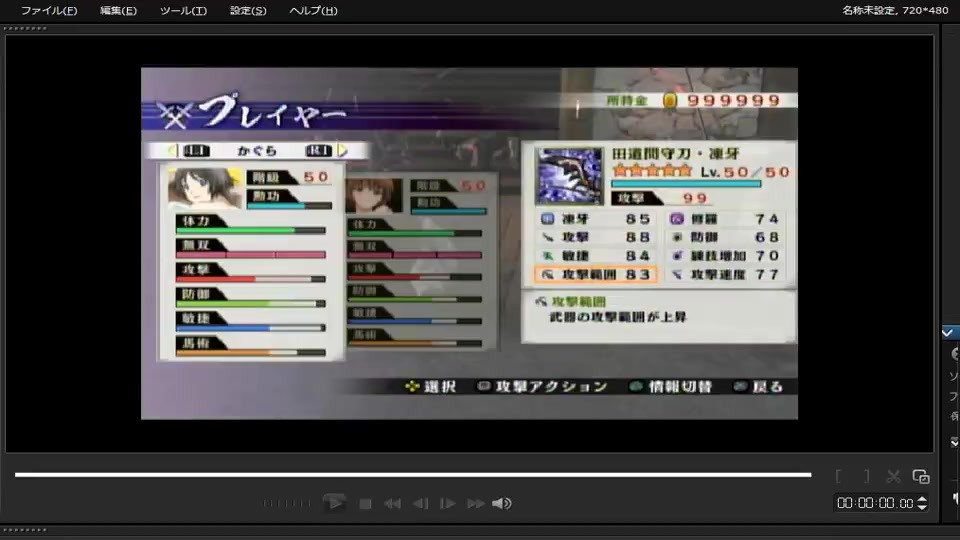Open the ファイル(F) menu
Image resolution: width=960 pixels, height=540 pixels.
(x=49, y=10)
